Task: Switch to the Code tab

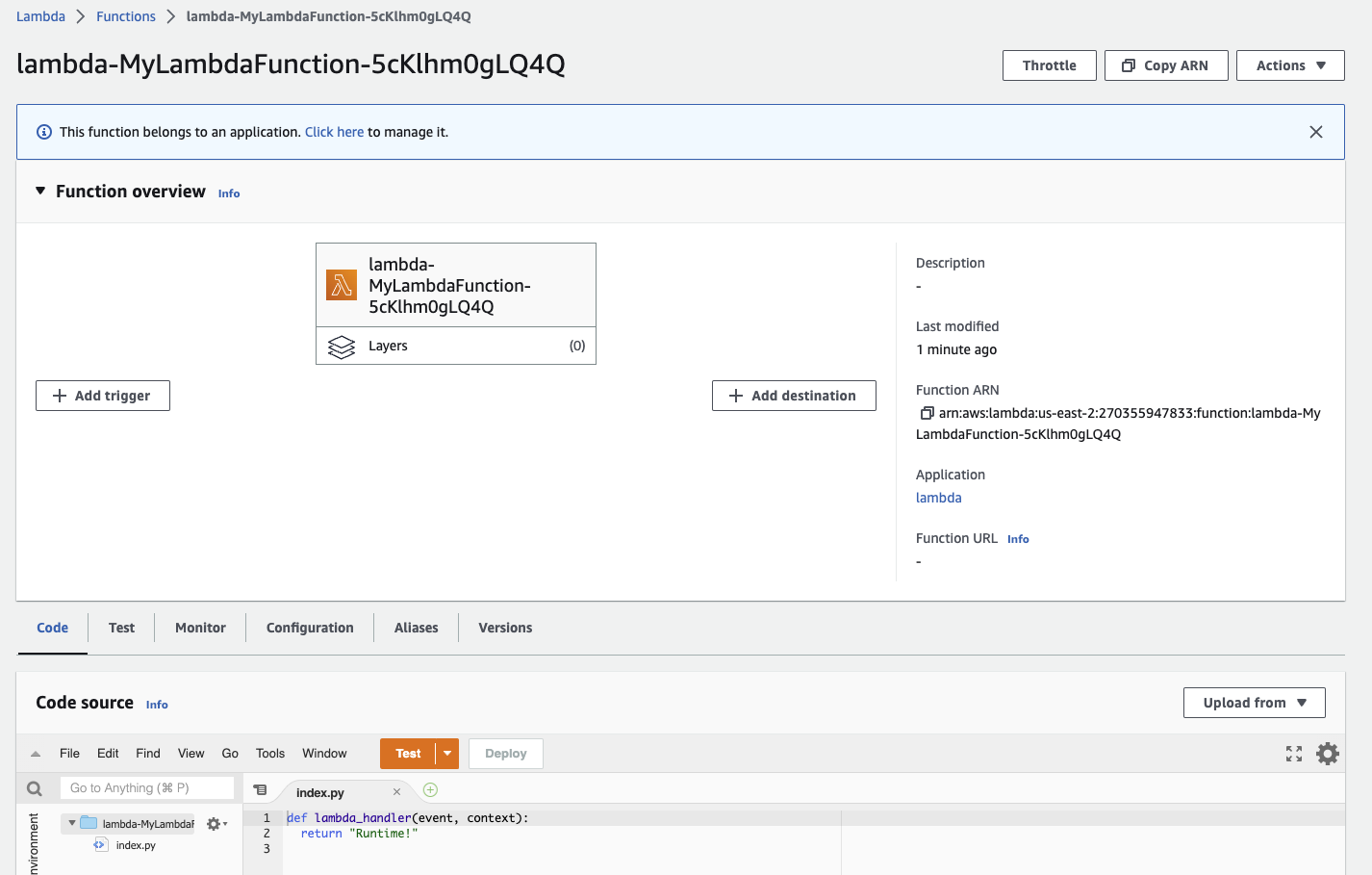Action: 52,628
